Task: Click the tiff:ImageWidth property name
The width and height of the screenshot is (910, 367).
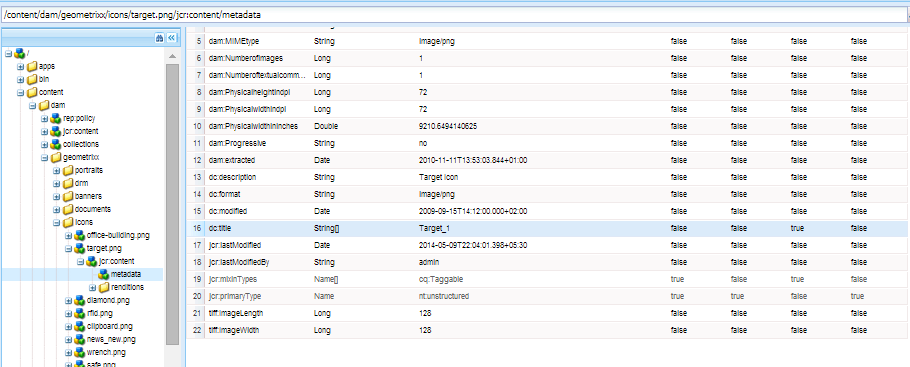Action: (x=234, y=330)
